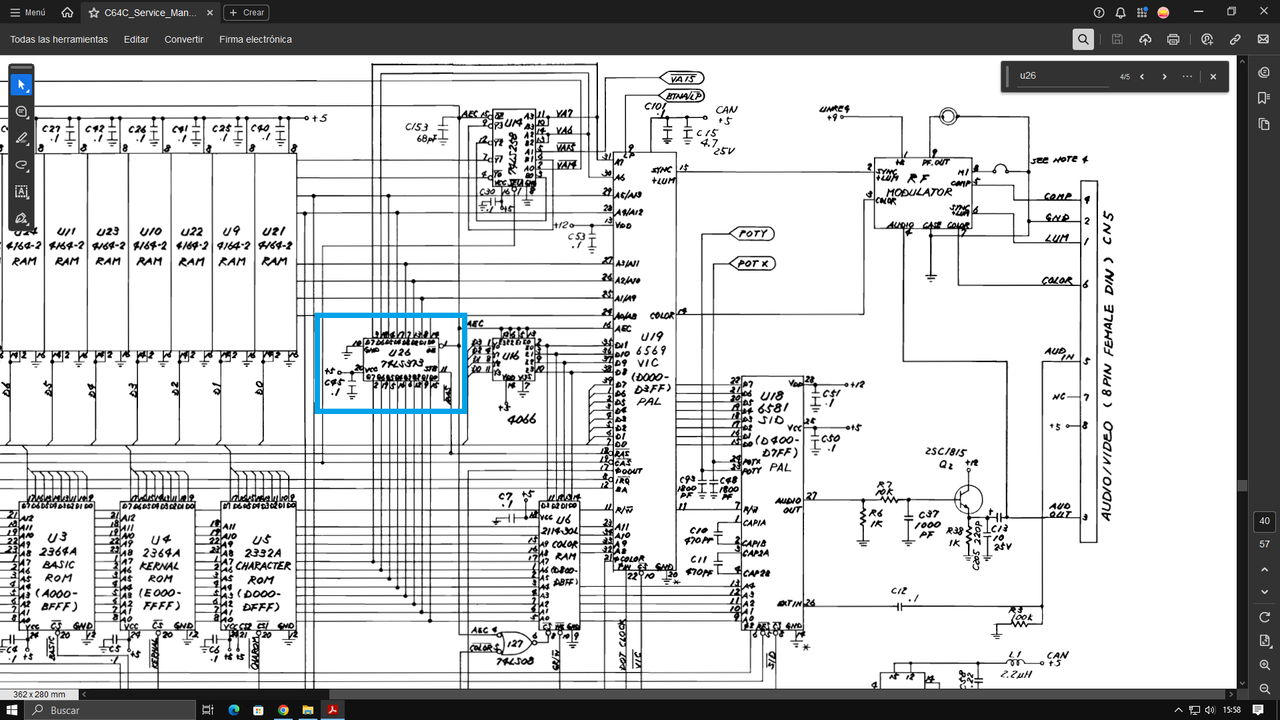Open the Convertir menu item
The height and width of the screenshot is (720, 1280).
(184, 39)
